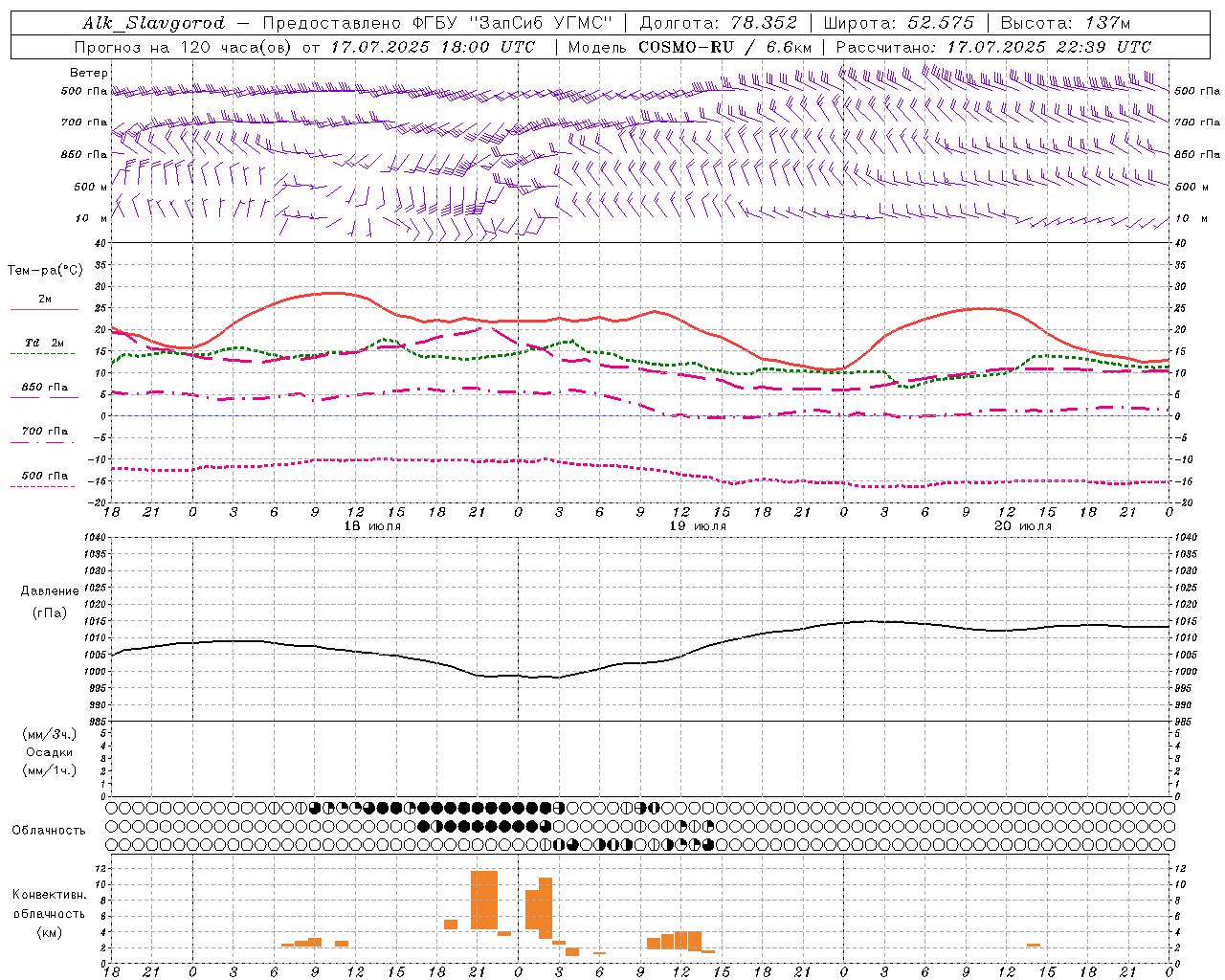Click the '(гПа)' pressure unit label

(50, 613)
